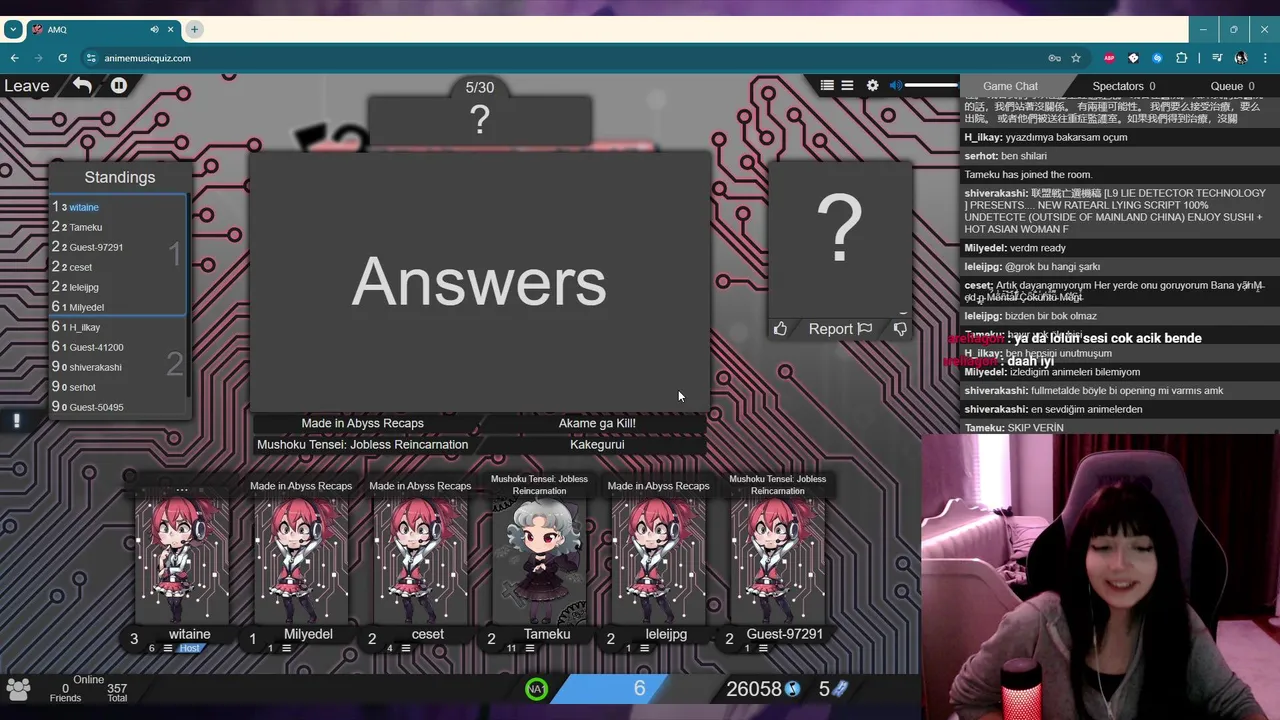The width and height of the screenshot is (1280, 720).
Task: Open Milyedel's player list menu icon
Action: (x=286, y=648)
